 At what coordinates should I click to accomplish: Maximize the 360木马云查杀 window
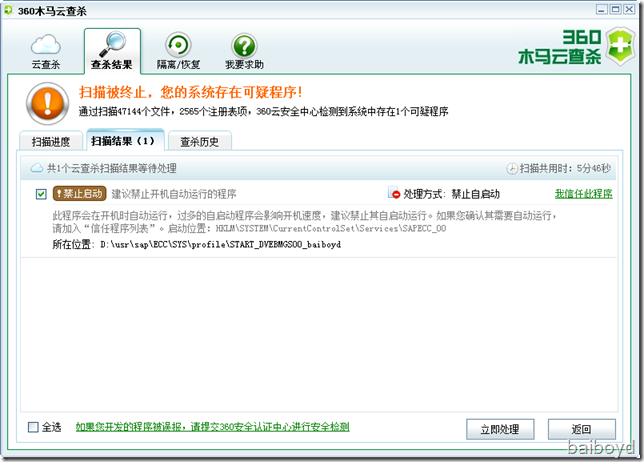(615, 9)
